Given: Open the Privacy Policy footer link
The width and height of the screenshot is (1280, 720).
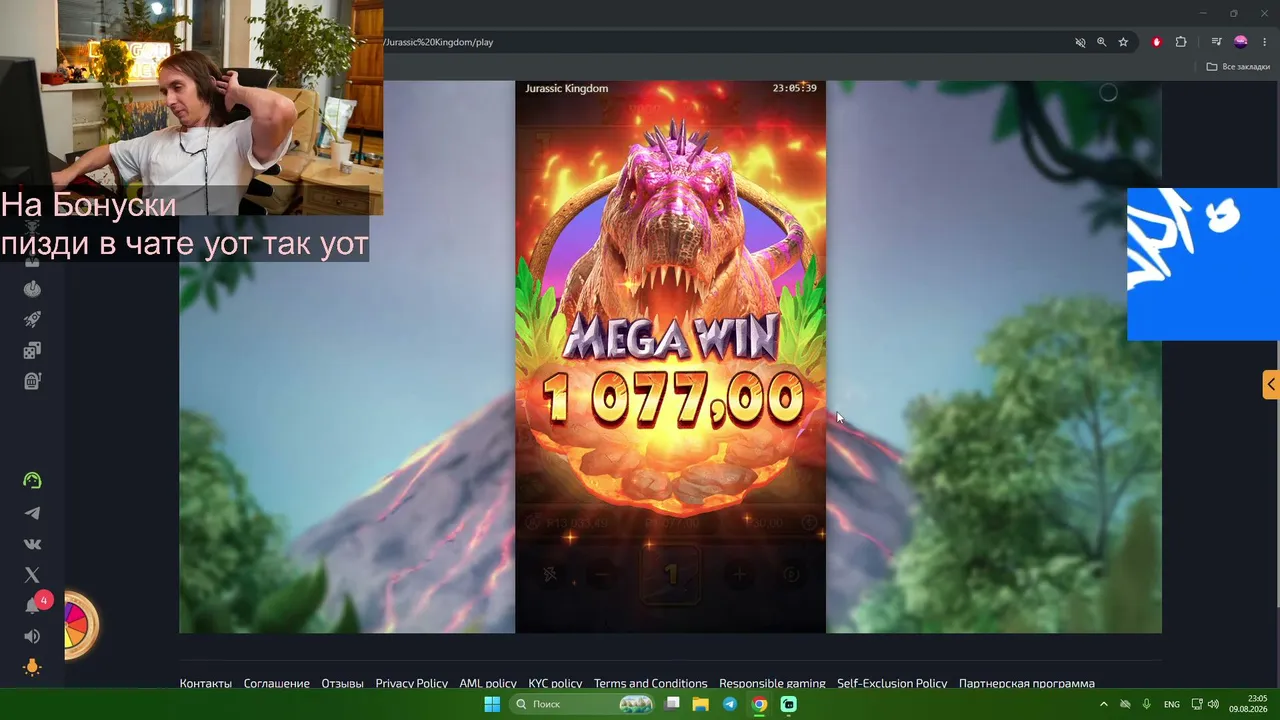Looking at the screenshot, I should (x=411, y=684).
